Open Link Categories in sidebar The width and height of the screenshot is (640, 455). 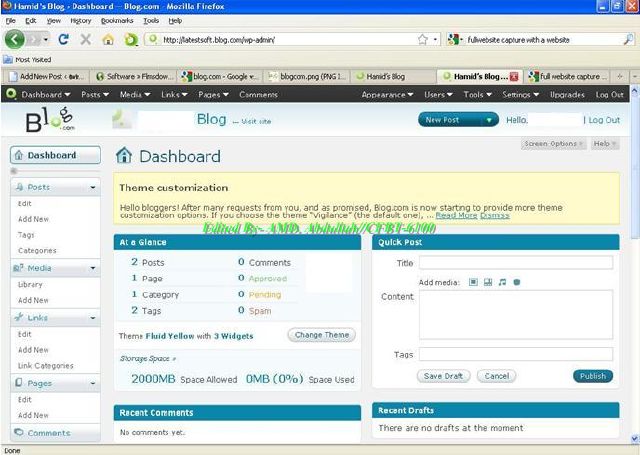[x=46, y=366]
